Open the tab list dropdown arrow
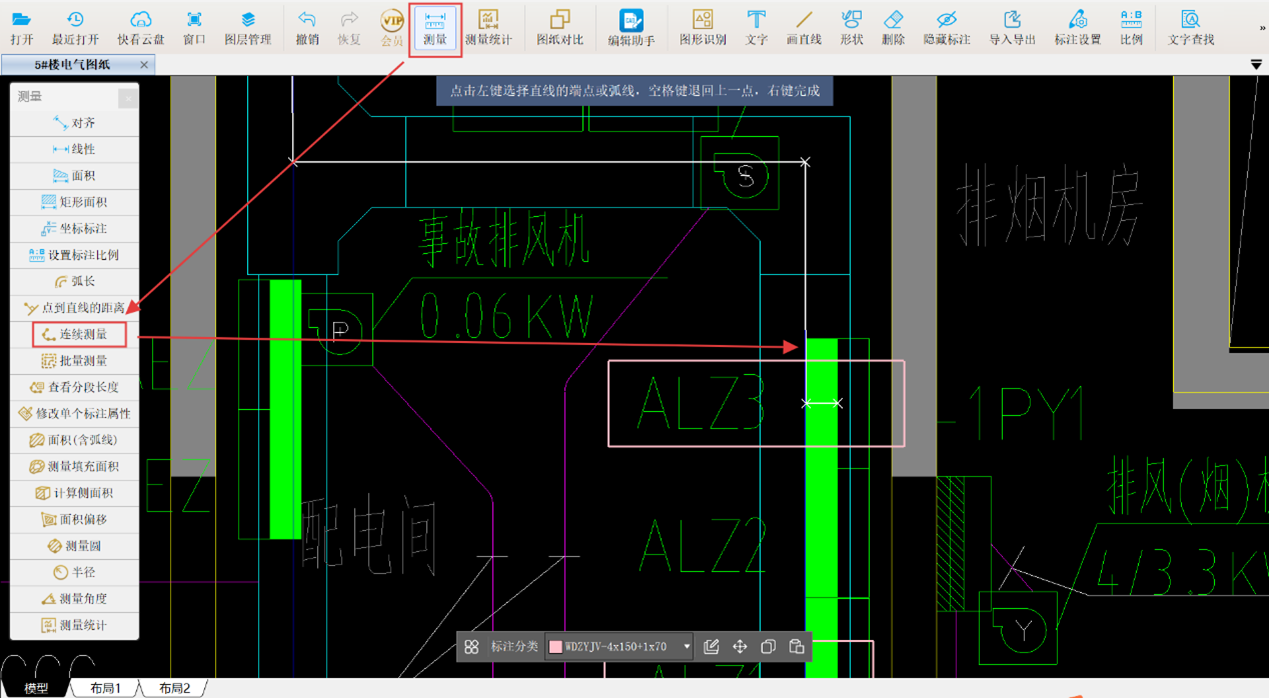This screenshot has width=1269, height=698. tap(1256, 65)
